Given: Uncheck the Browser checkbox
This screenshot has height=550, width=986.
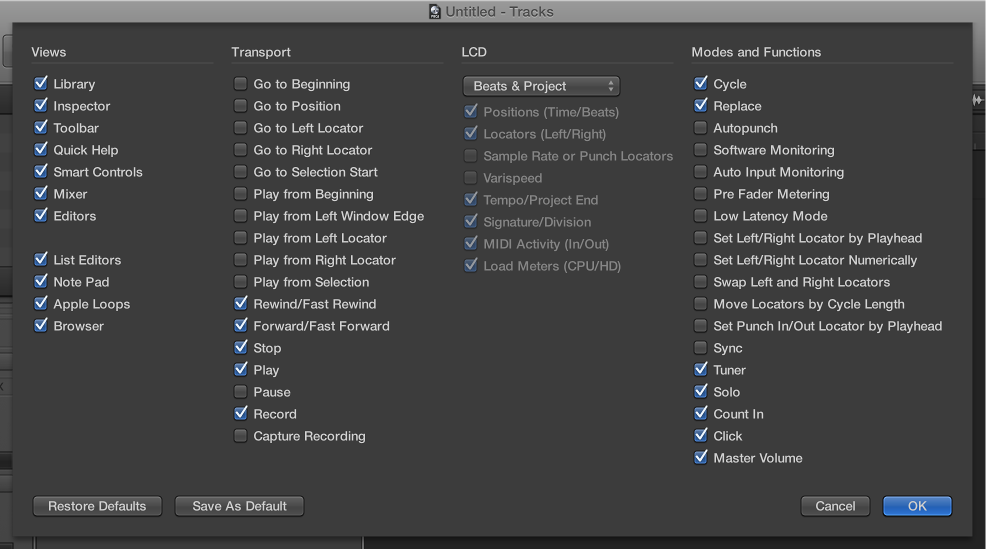Looking at the screenshot, I should (x=41, y=326).
